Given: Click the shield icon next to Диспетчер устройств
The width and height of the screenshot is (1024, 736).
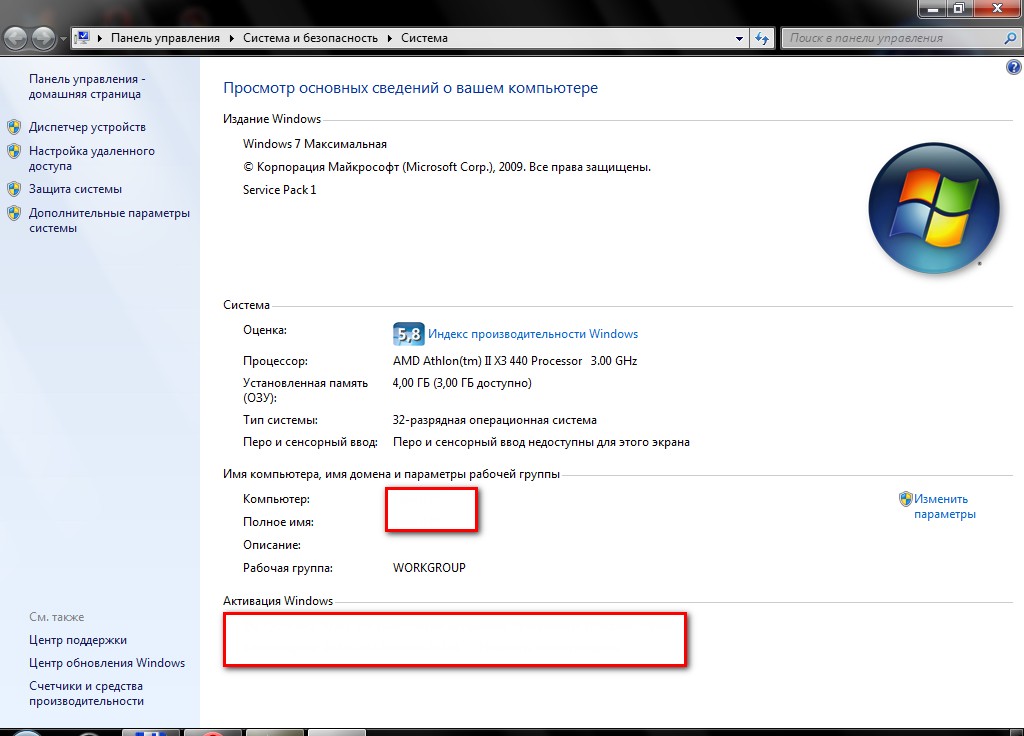Looking at the screenshot, I should [x=14, y=127].
